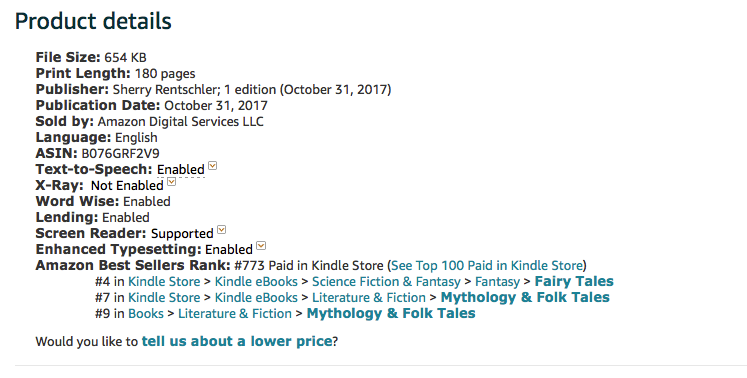Click the dashed-underlined Enabled text for Text-to-Speech
Viewport: 747px width, 378px height.
pos(181,170)
